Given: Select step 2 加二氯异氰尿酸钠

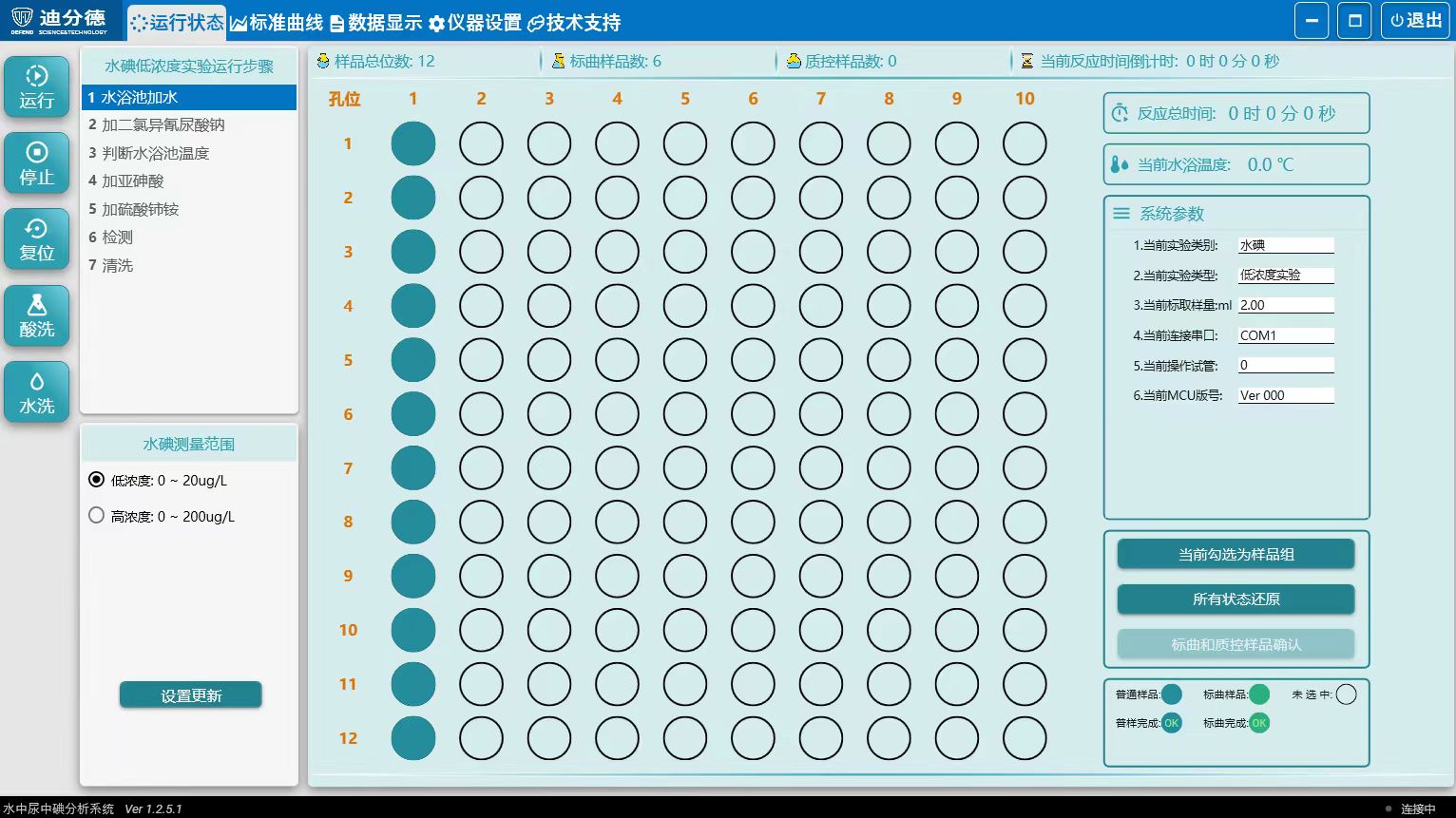Looking at the screenshot, I should click(163, 124).
